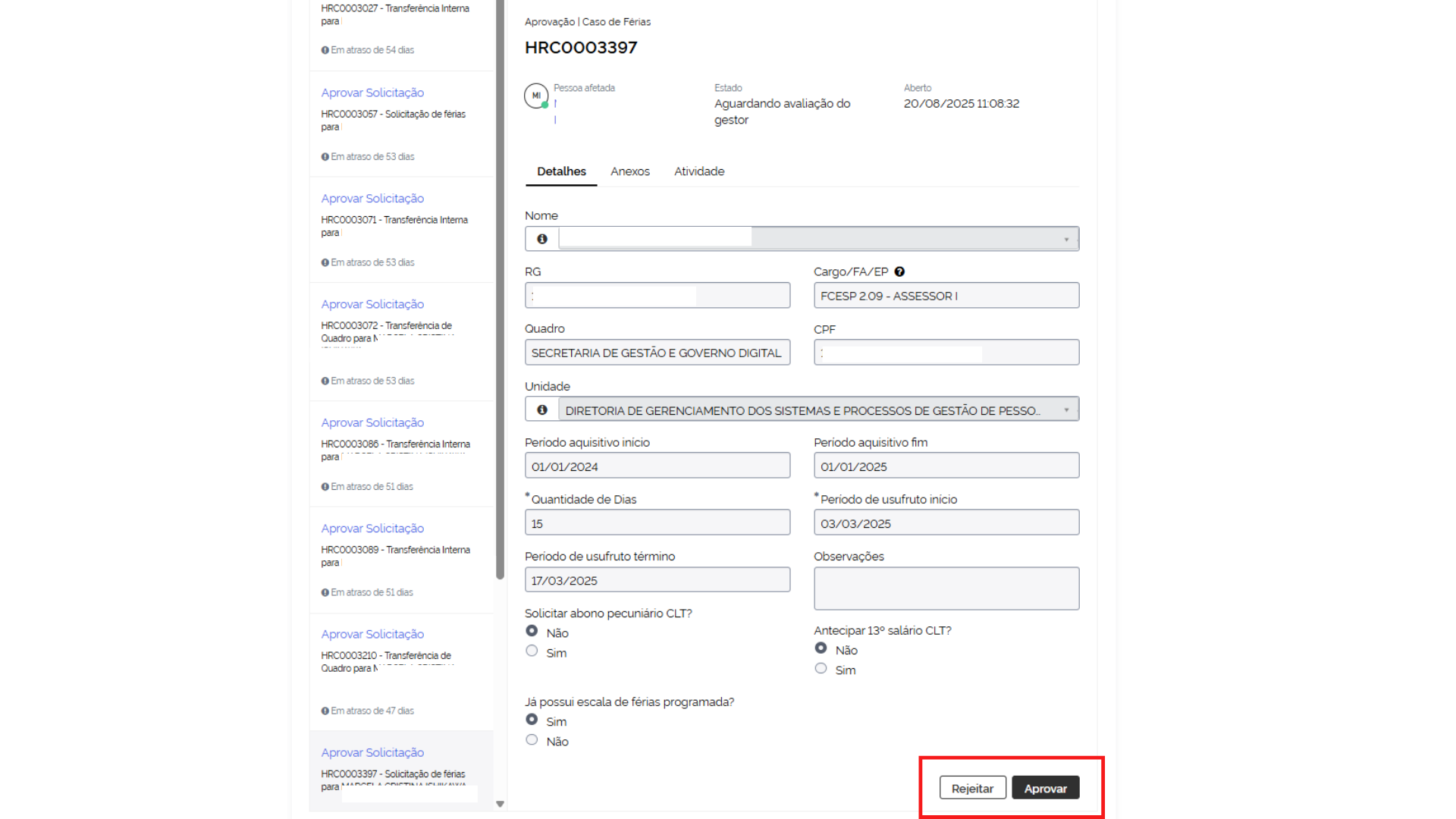
Task: Click the MI avatar of affected person
Action: pos(536,96)
